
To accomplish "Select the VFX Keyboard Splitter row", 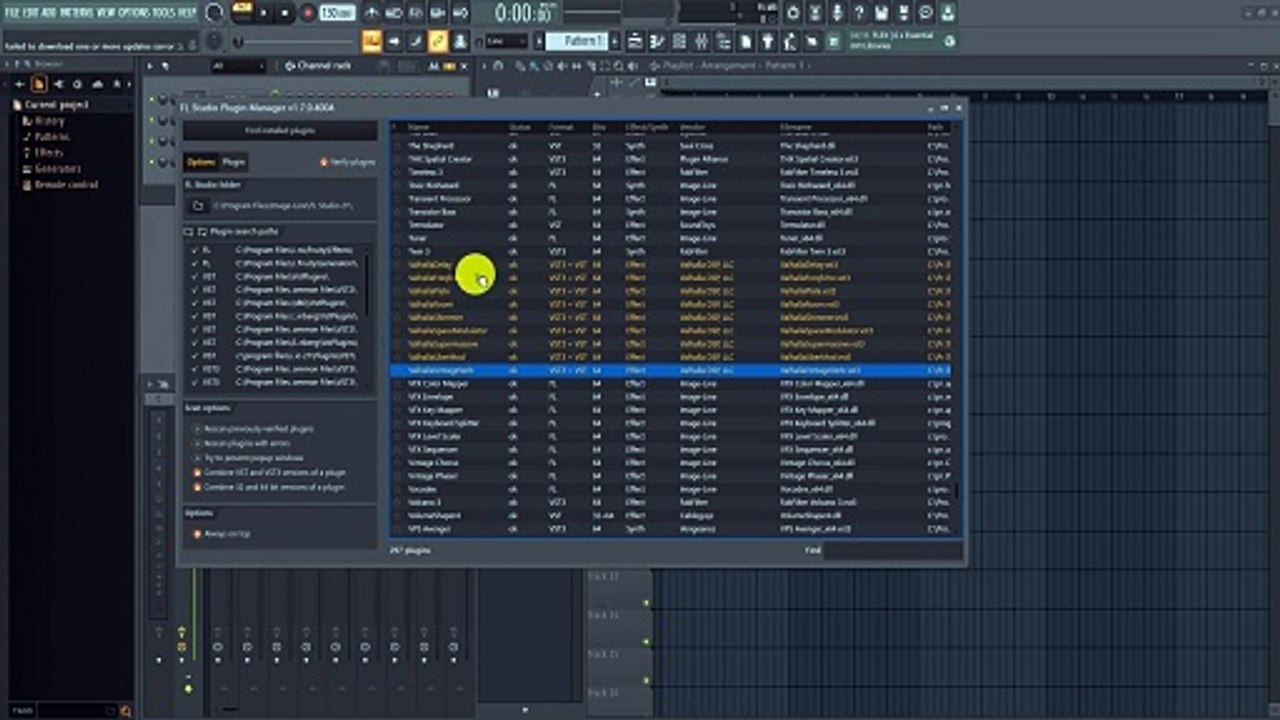I will [670, 423].
